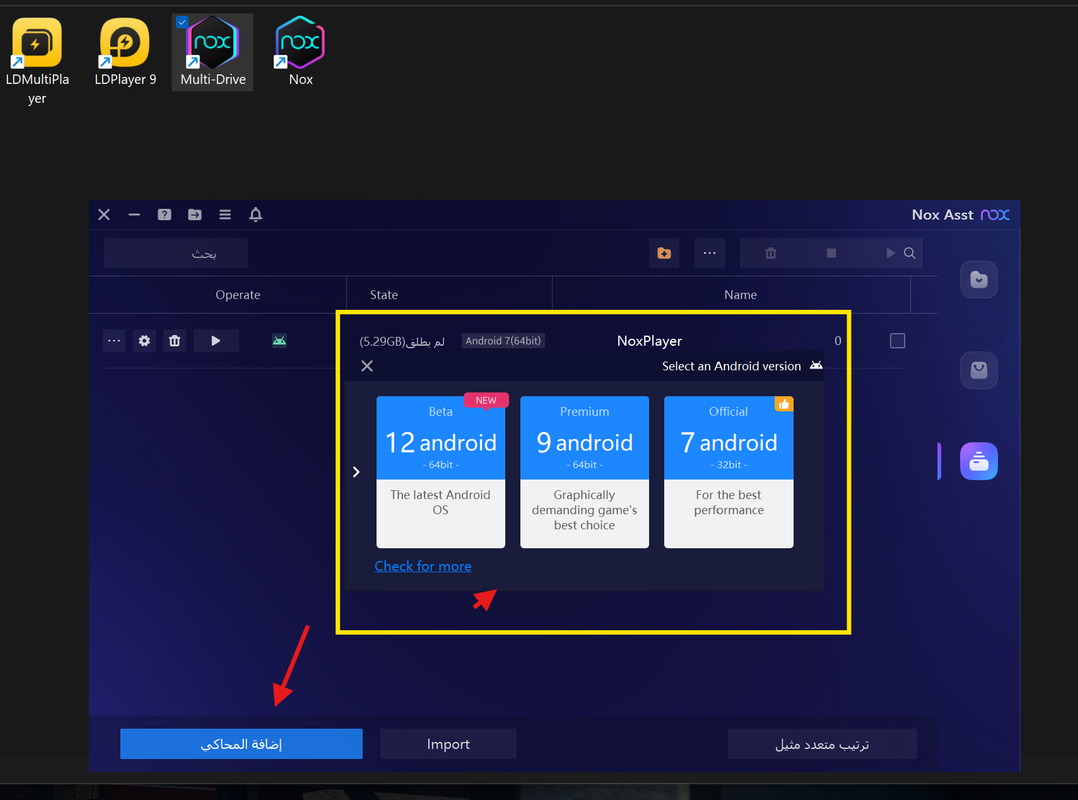Open the three-dots more options in toolbar
Screen dimensions: 1078x800
(710, 254)
